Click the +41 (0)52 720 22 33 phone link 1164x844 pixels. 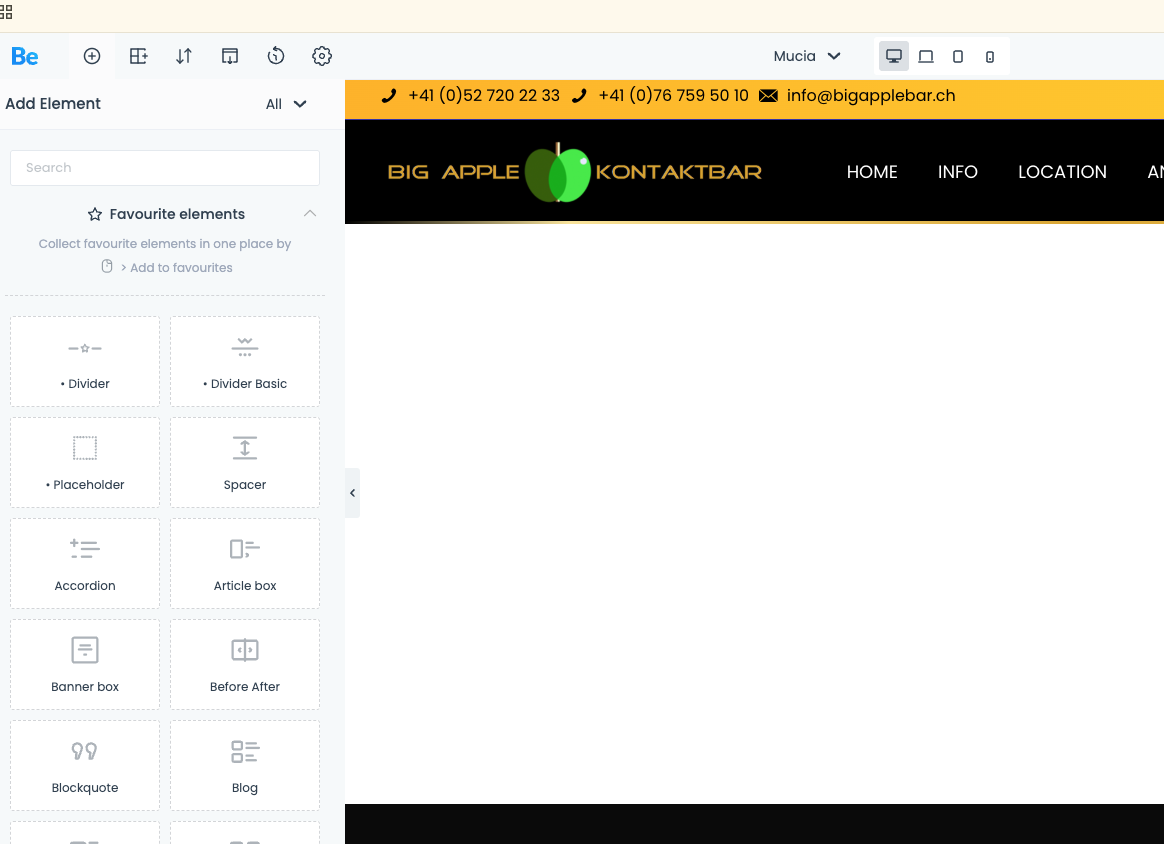pos(484,96)
